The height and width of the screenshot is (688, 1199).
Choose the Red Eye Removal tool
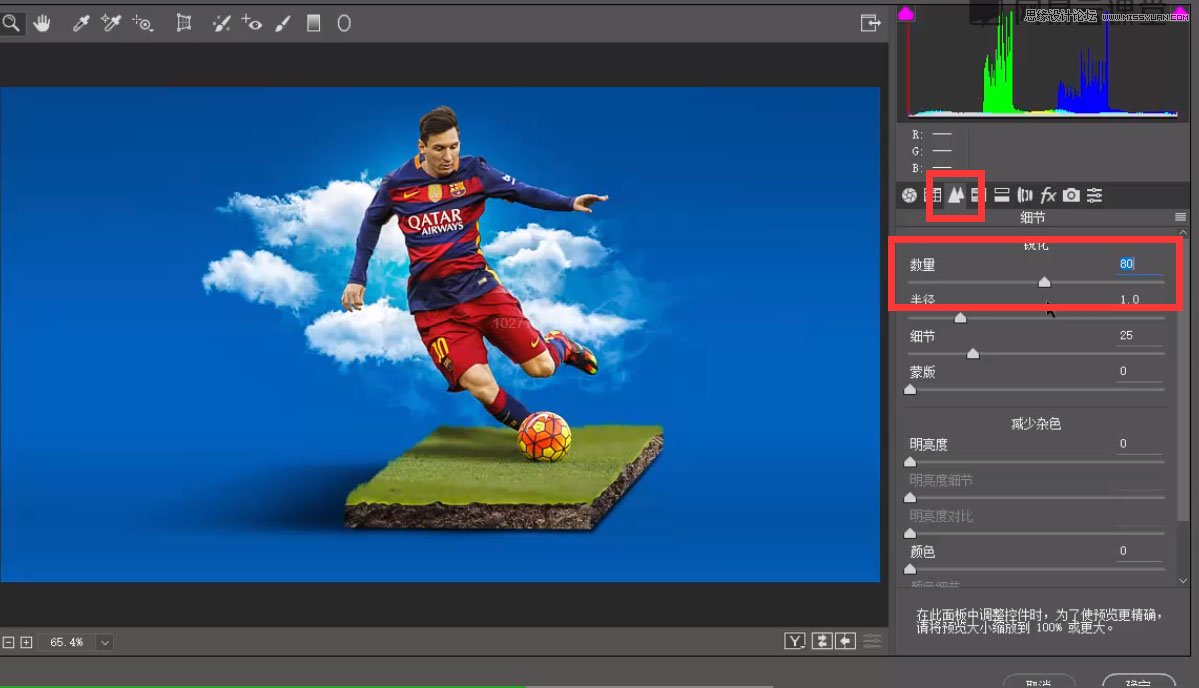click(251, 23)
